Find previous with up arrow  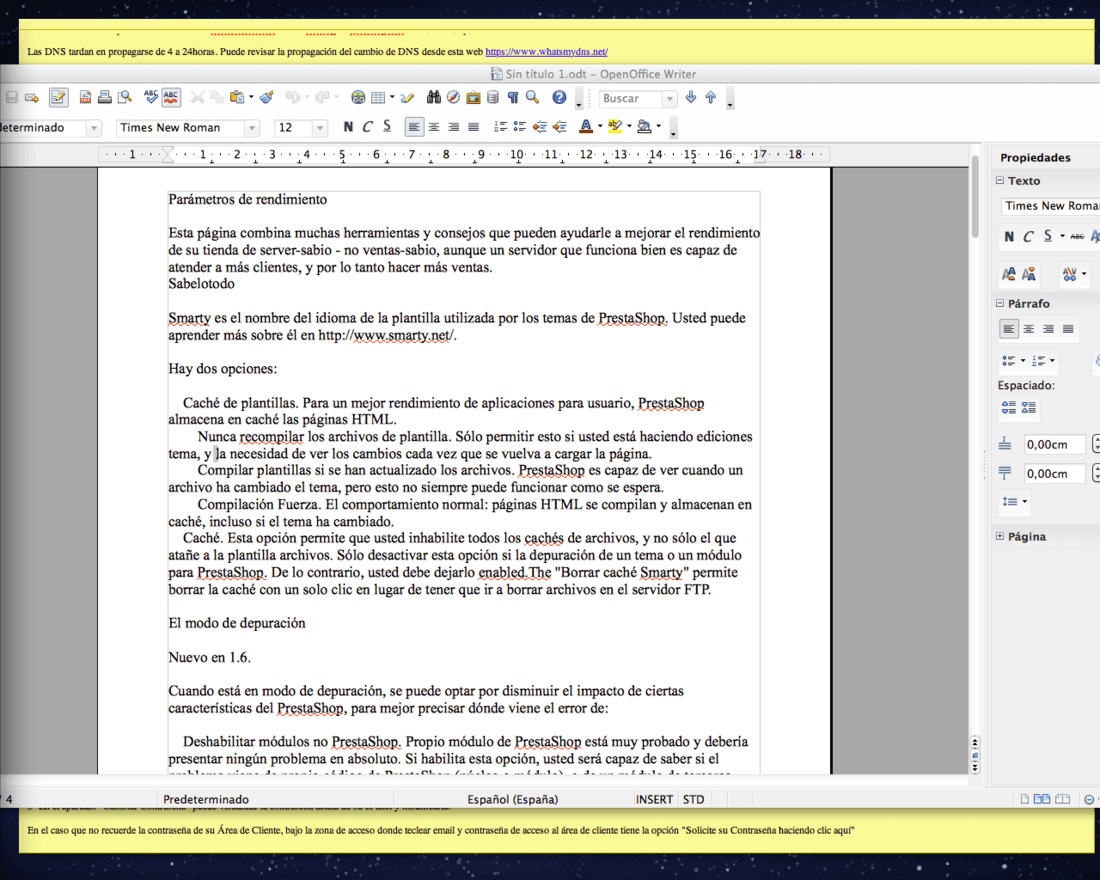711,98
